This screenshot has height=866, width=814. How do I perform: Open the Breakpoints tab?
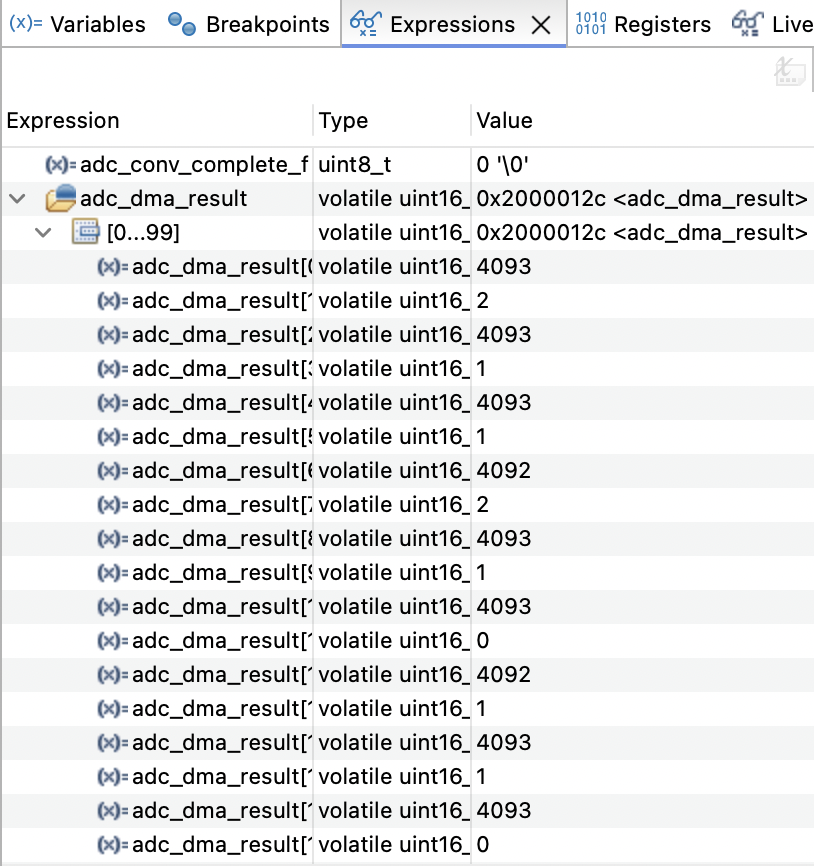point(267,24)
